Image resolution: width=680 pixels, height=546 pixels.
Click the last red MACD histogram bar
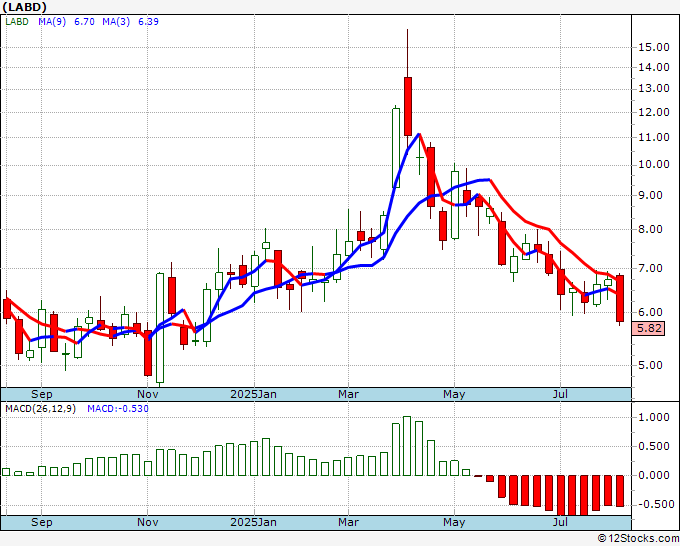620,491
